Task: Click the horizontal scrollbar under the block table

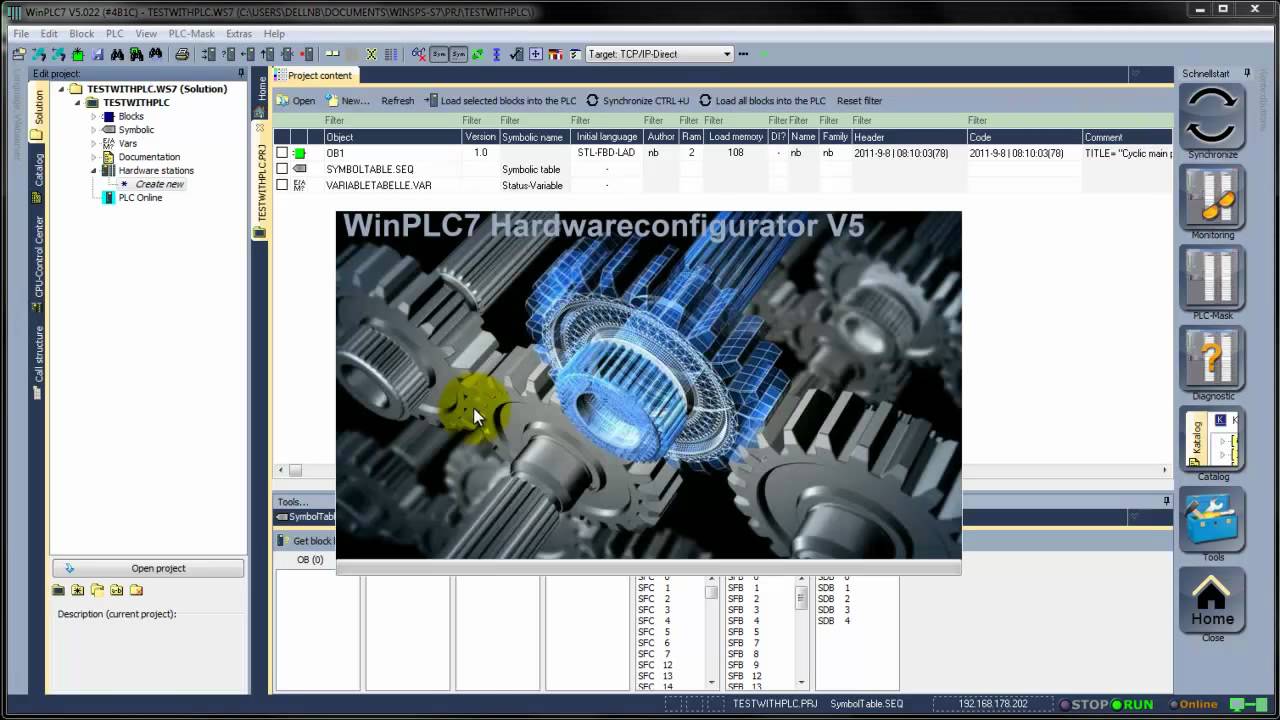Action: click(722, 470)
